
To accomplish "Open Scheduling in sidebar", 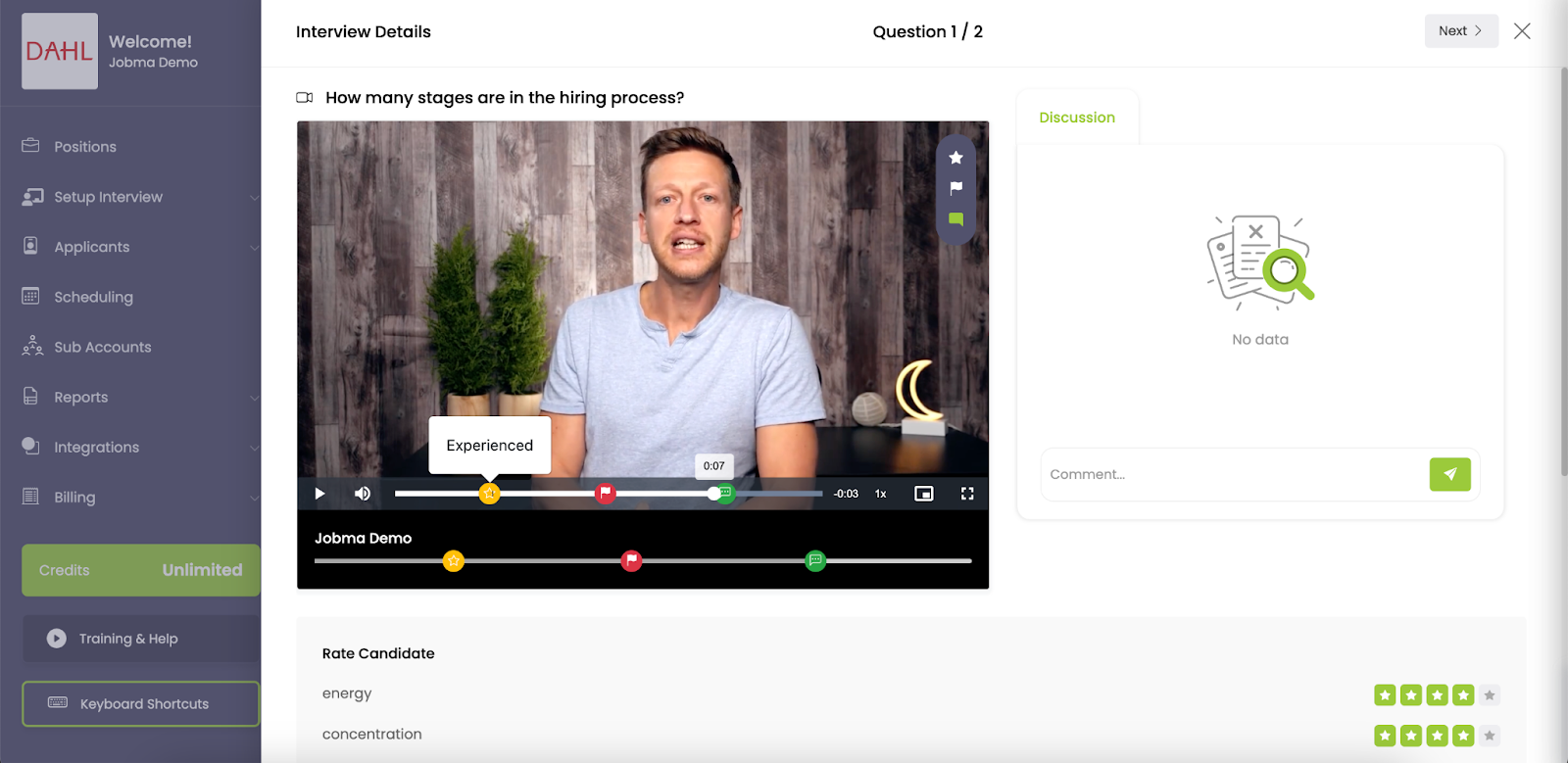I will click(x=94, y=297).
